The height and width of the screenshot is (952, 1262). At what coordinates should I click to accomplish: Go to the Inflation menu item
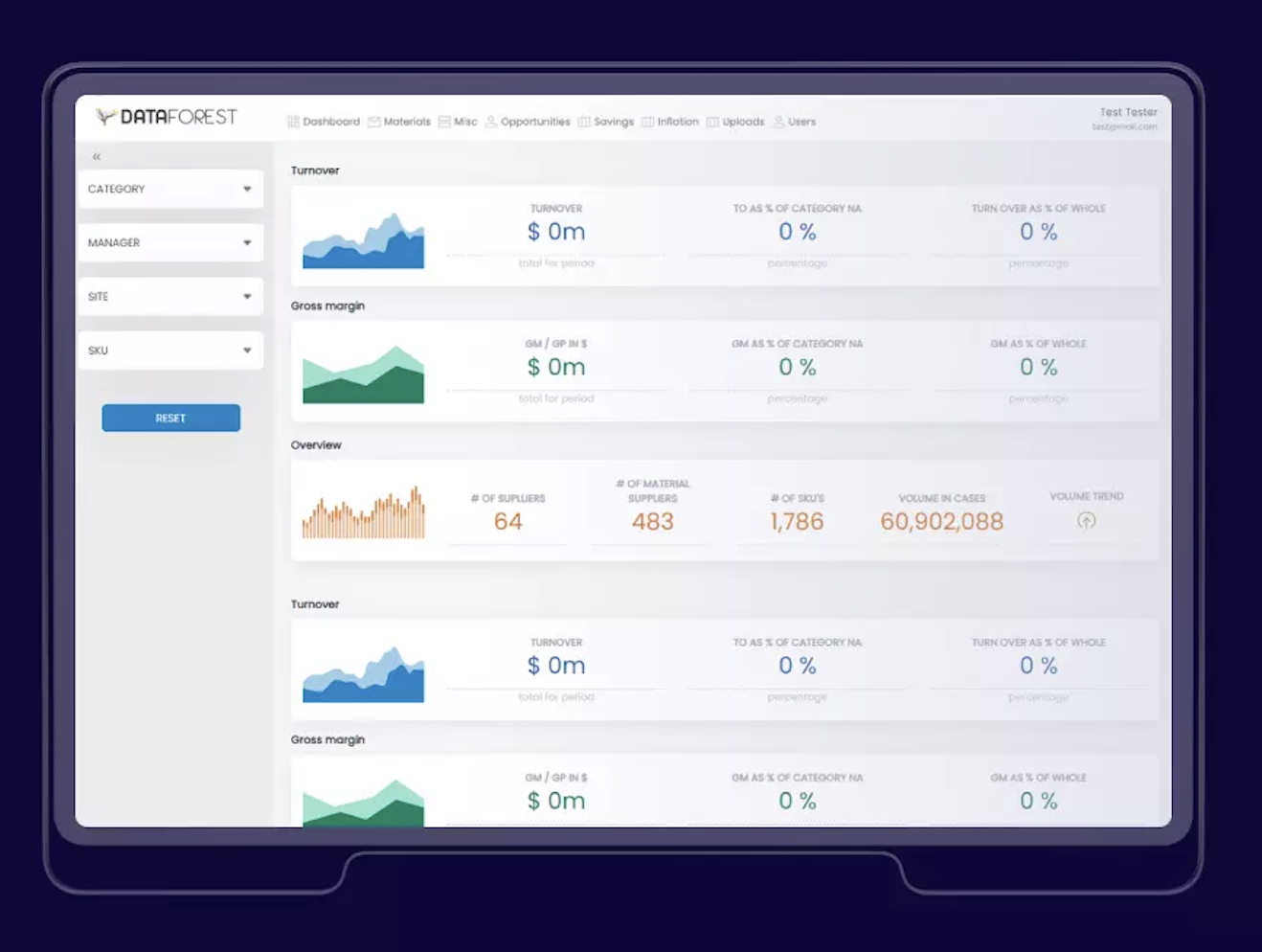click(670, 122)
